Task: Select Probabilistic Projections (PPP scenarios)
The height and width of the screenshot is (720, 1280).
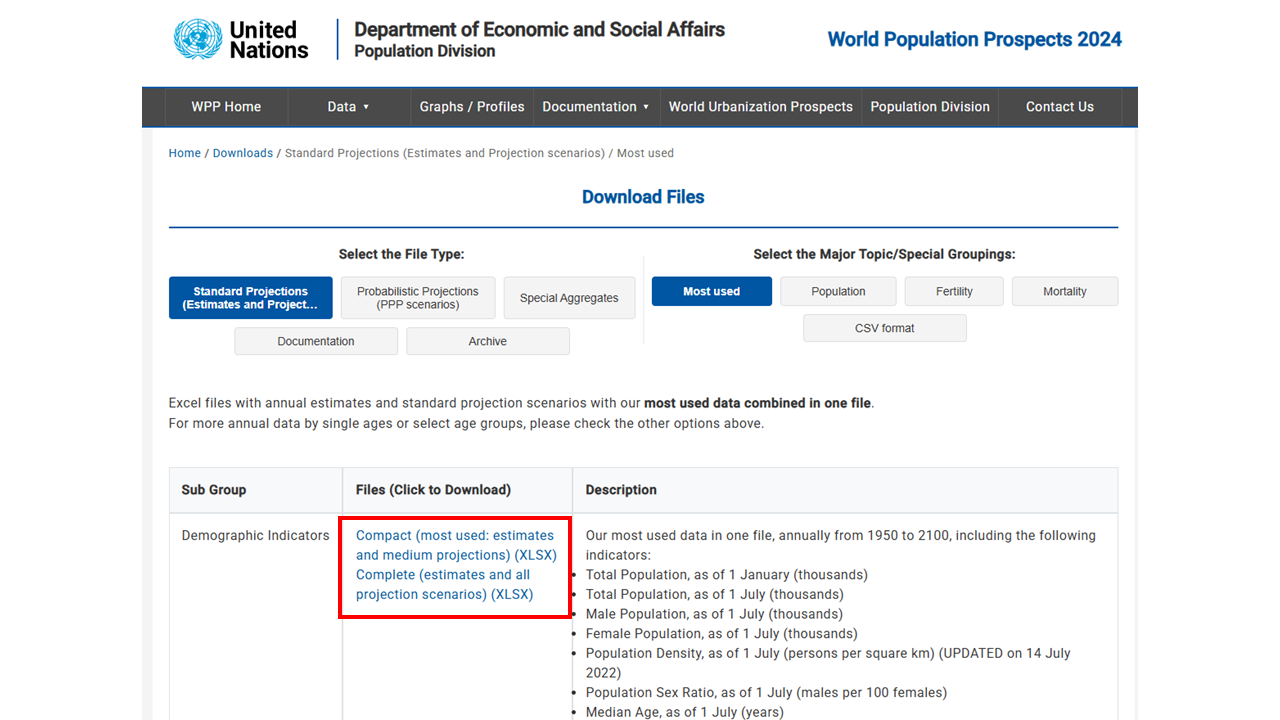Action: coord(417,298)
